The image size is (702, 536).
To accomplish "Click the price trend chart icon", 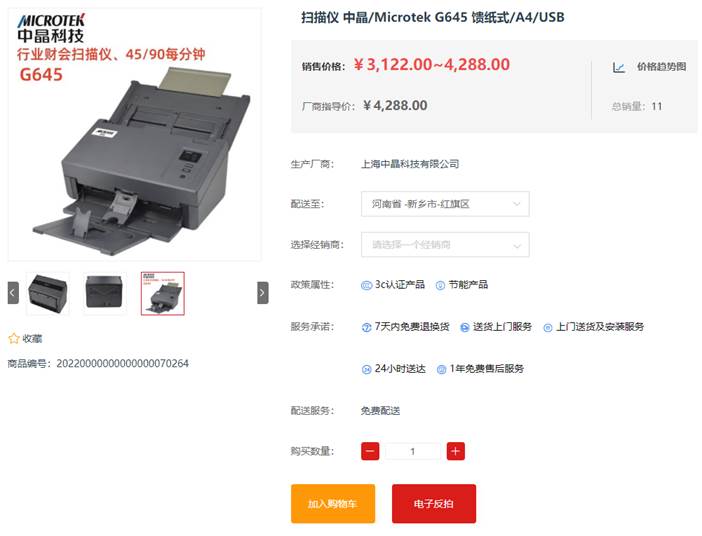I will [618, 68].
